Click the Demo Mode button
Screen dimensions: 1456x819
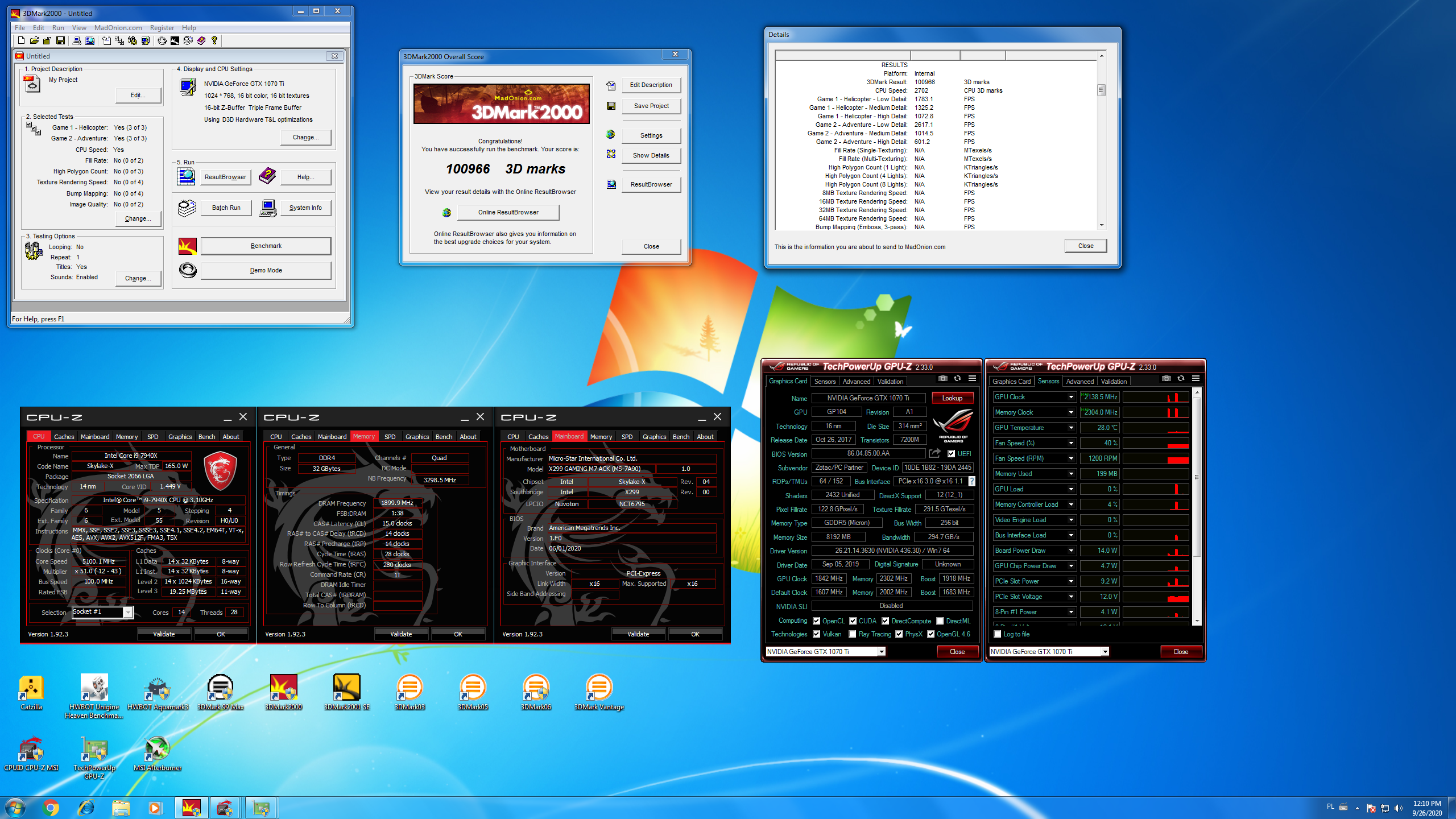266,270
